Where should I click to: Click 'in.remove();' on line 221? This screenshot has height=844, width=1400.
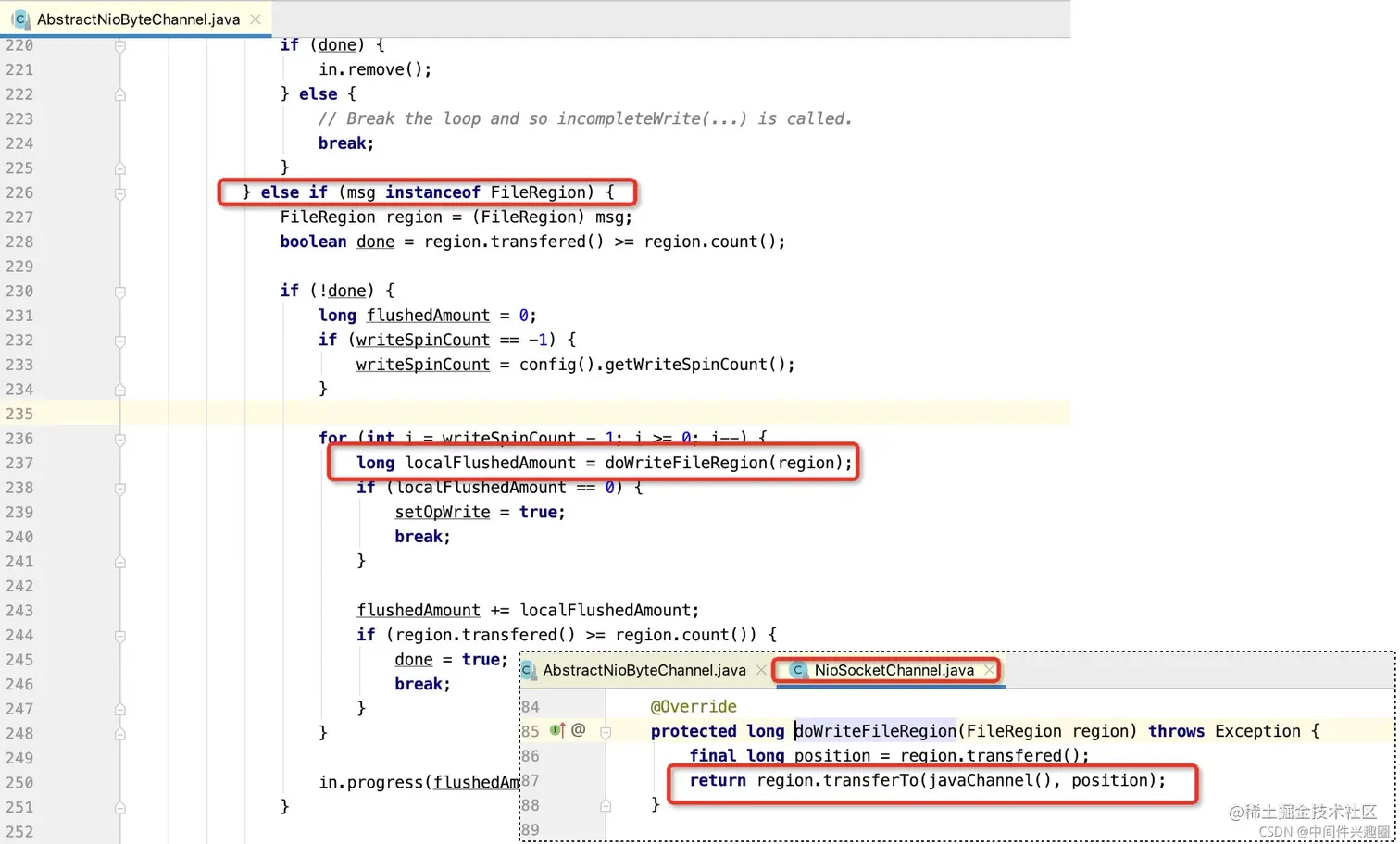pyautogui.click(x=375, y=69)
